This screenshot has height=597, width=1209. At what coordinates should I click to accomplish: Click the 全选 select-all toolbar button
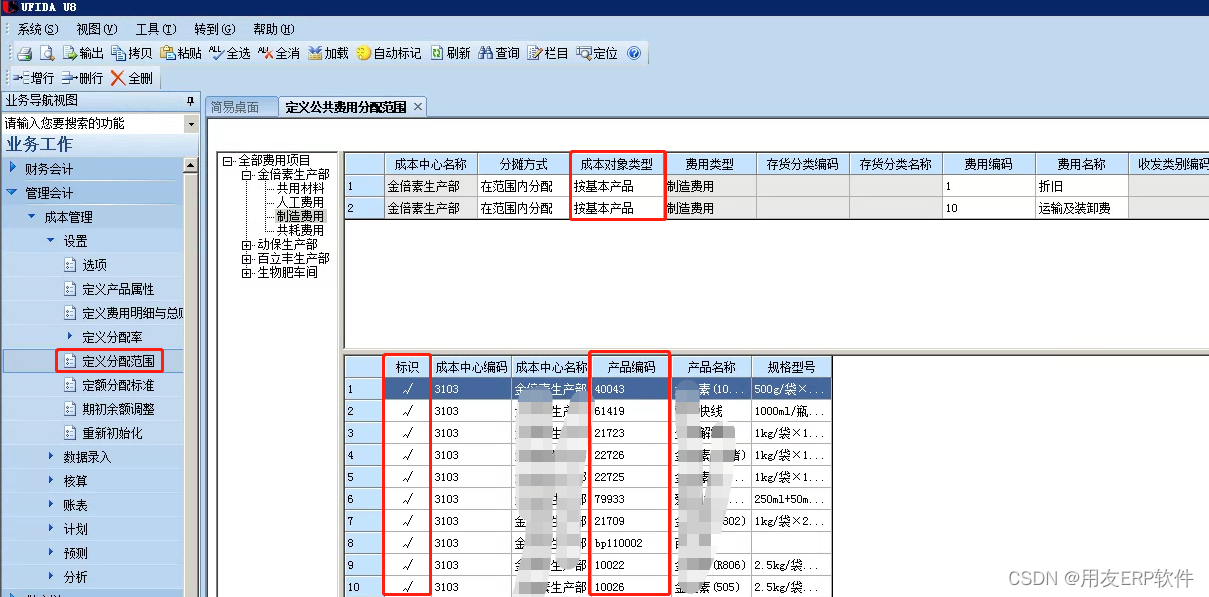tap(229, 54)
